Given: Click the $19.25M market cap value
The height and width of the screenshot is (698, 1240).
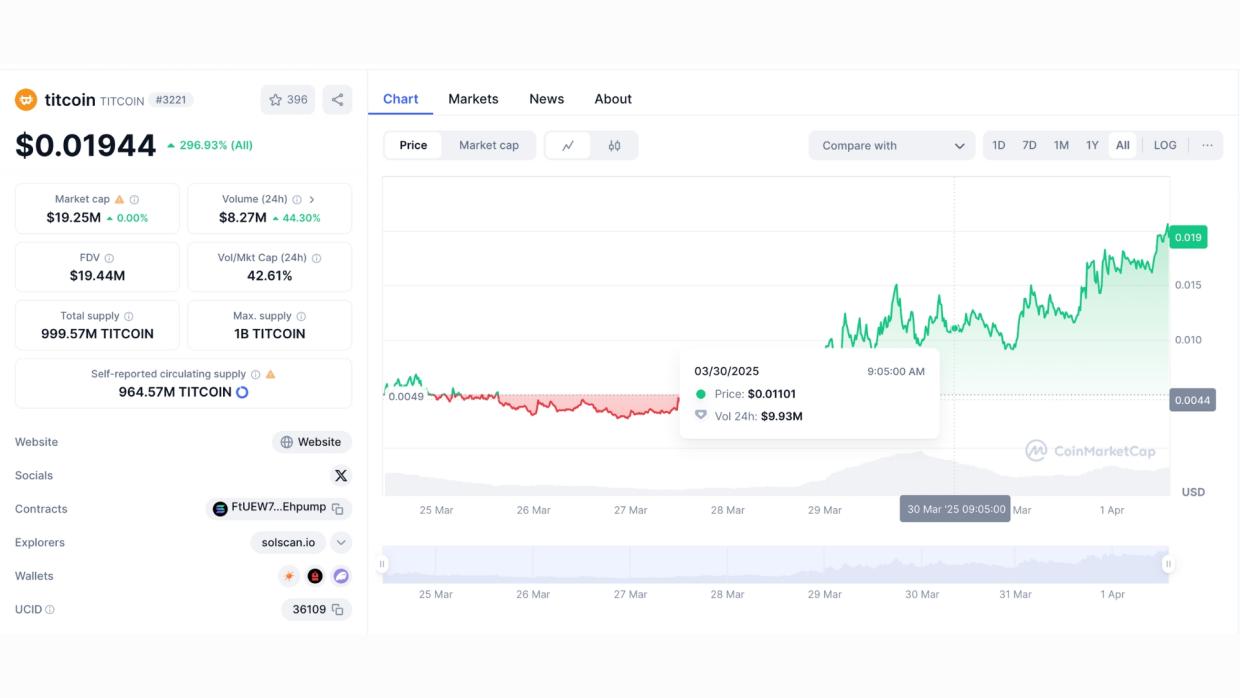Looking at the screenshot, I should click(74, 217).
